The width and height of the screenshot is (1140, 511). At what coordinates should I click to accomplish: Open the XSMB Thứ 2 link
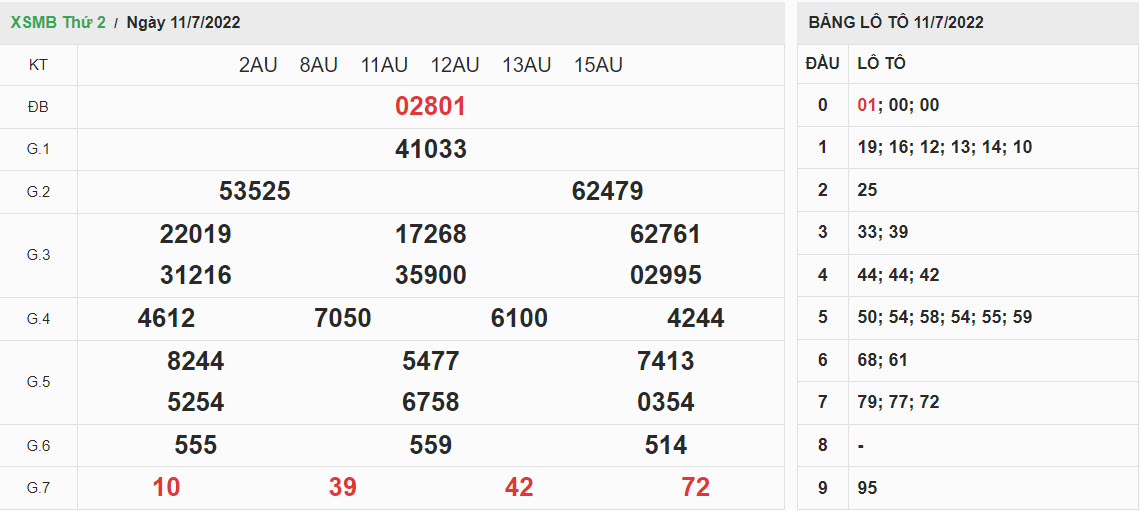(x=58, y=22)
